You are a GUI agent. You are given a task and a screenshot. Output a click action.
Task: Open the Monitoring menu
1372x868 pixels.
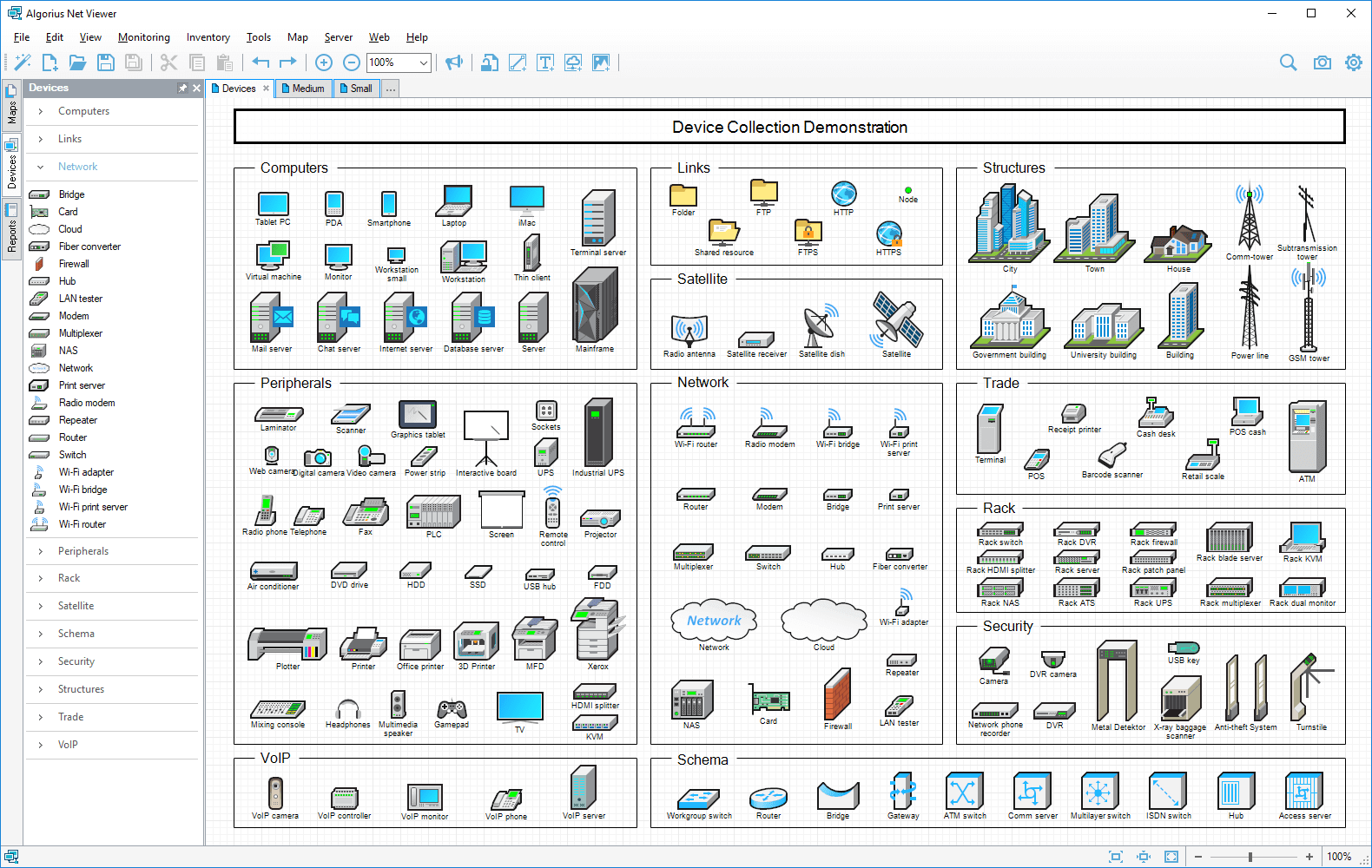[144, 37]
